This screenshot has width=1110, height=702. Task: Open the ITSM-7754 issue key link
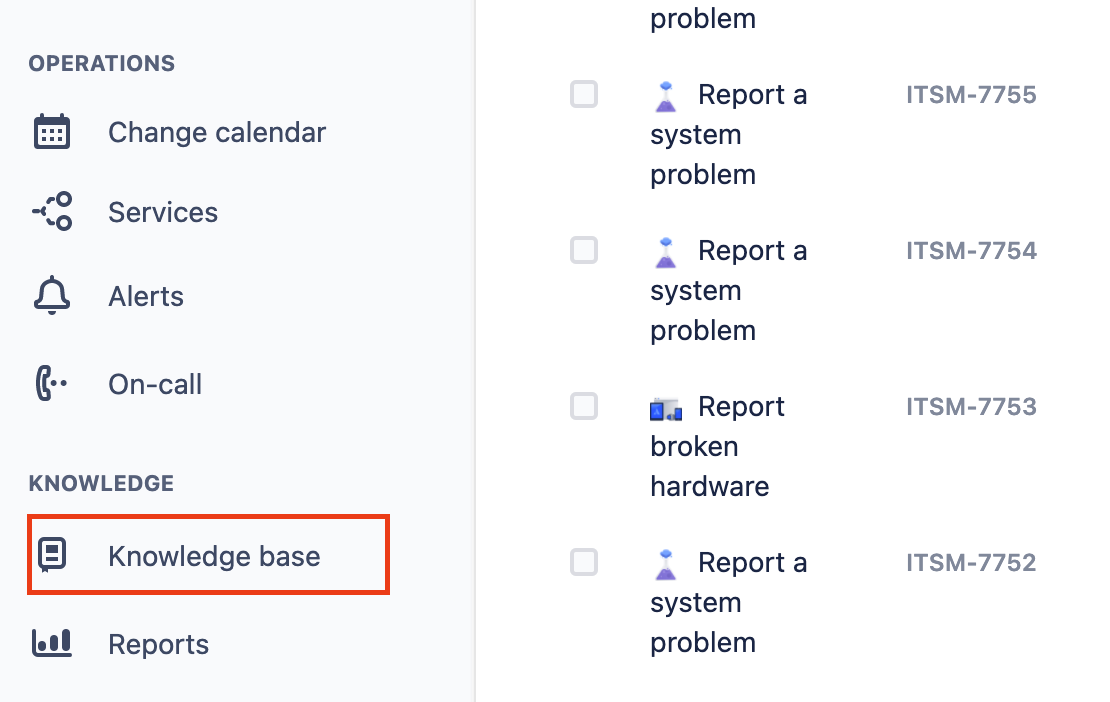pos(970,250)
